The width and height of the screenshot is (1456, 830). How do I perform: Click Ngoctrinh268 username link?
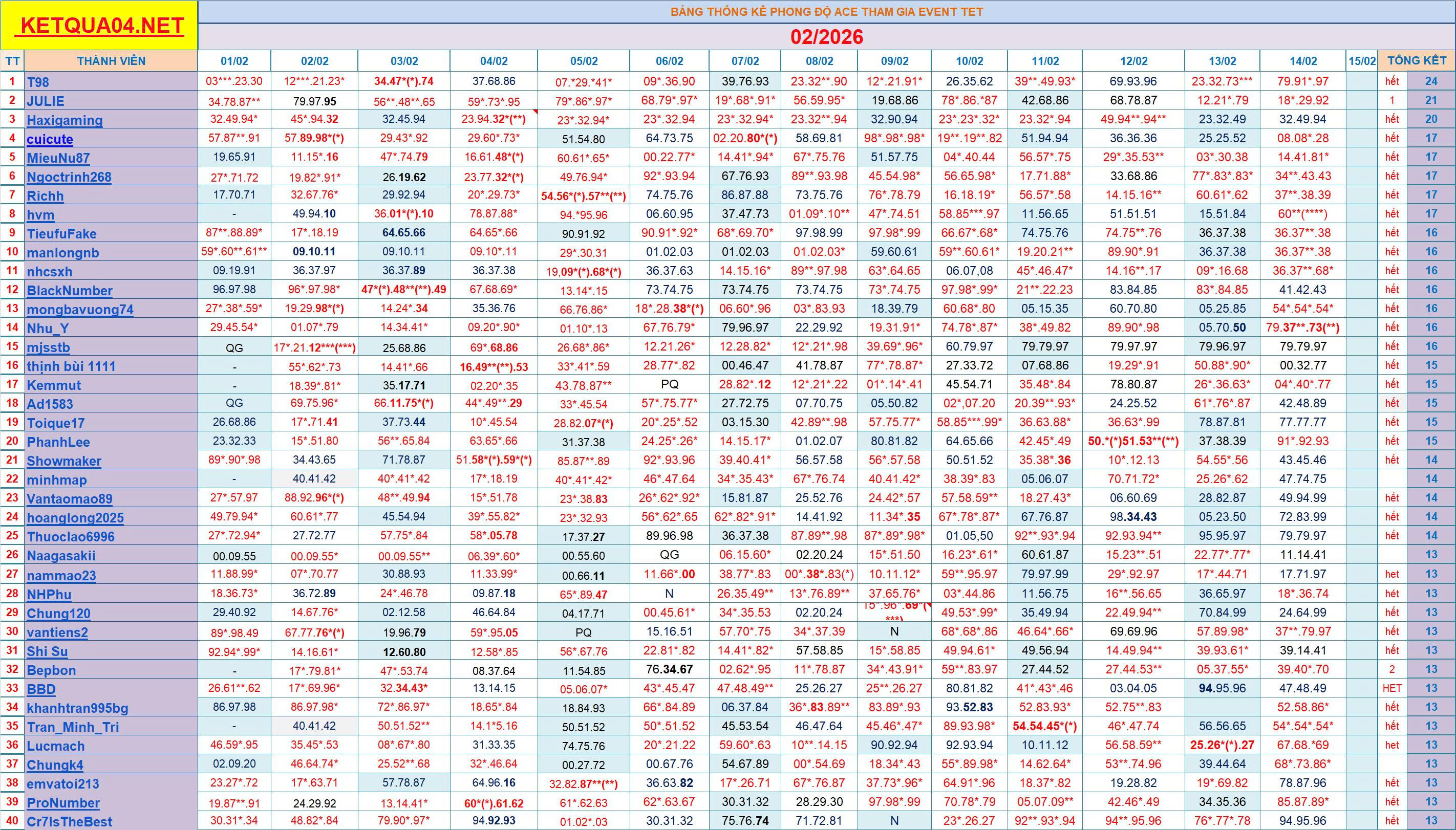tap(69, 177)
